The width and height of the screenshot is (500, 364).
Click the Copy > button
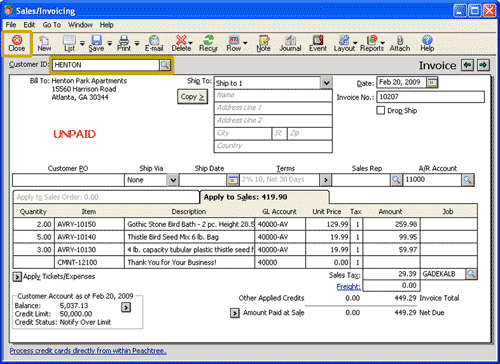point(192,97)
